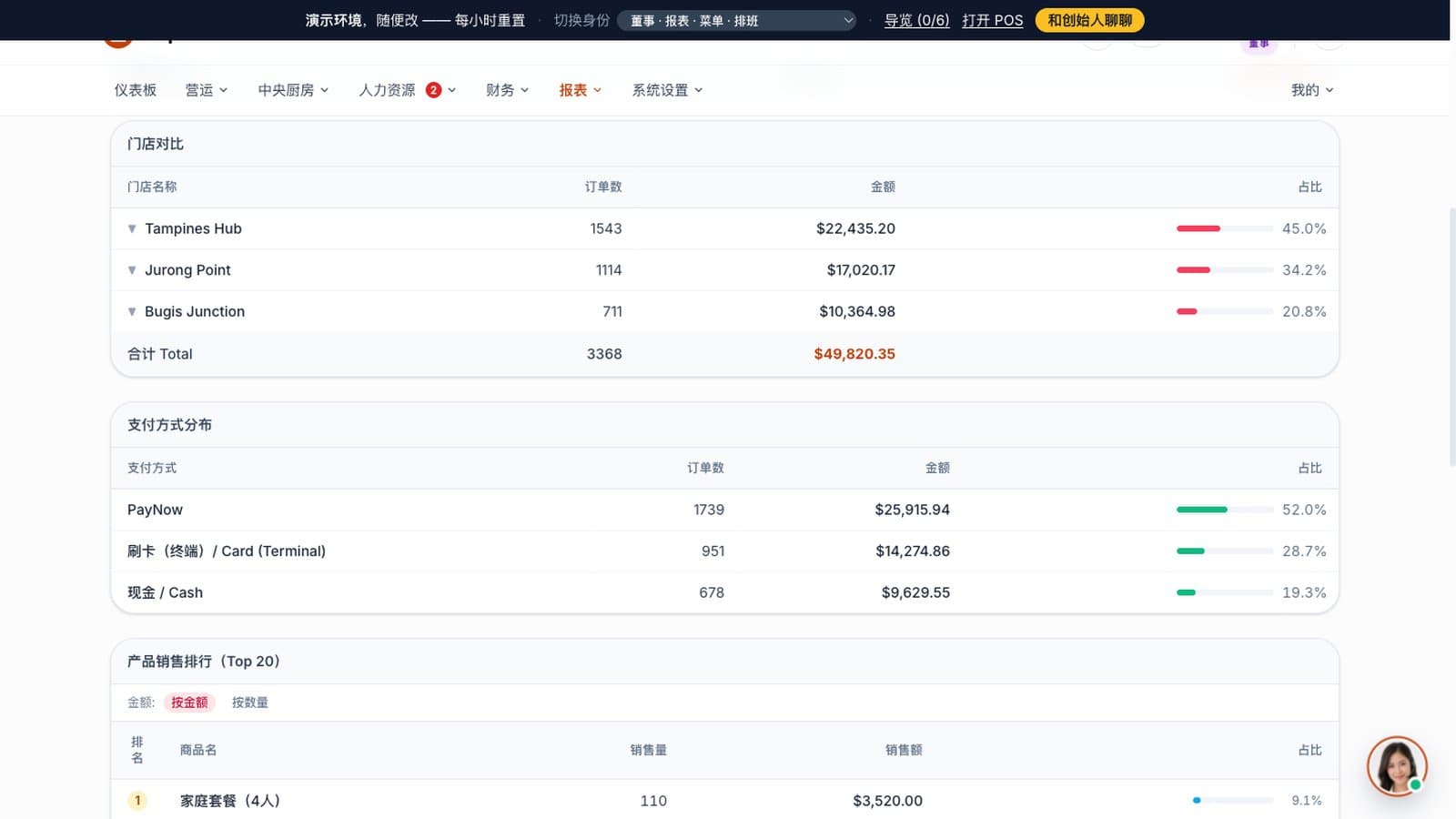Click the 门店名称 column header

[152, 187]
